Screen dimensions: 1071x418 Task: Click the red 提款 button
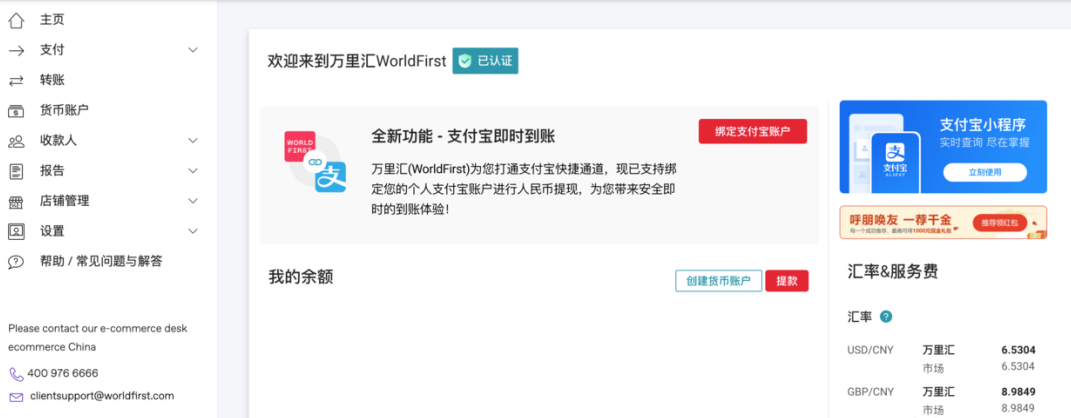tap(787, 281)
